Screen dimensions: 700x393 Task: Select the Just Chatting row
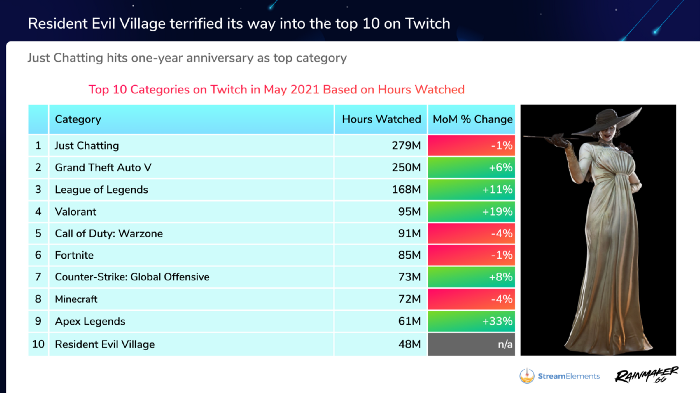pyautogui.click(x=271, y=146)
